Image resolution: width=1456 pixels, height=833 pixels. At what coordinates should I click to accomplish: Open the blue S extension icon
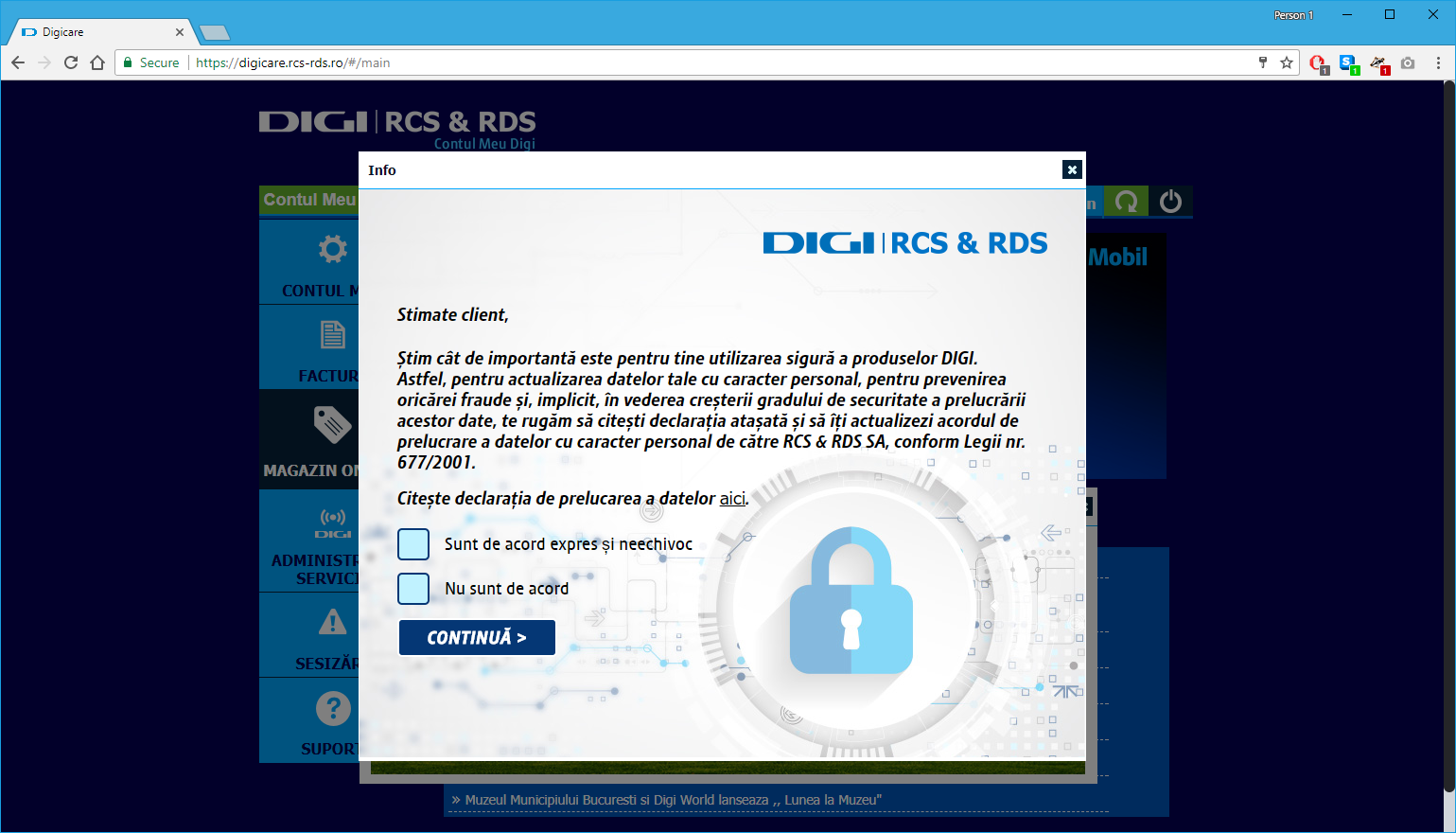click(1348, 63)
